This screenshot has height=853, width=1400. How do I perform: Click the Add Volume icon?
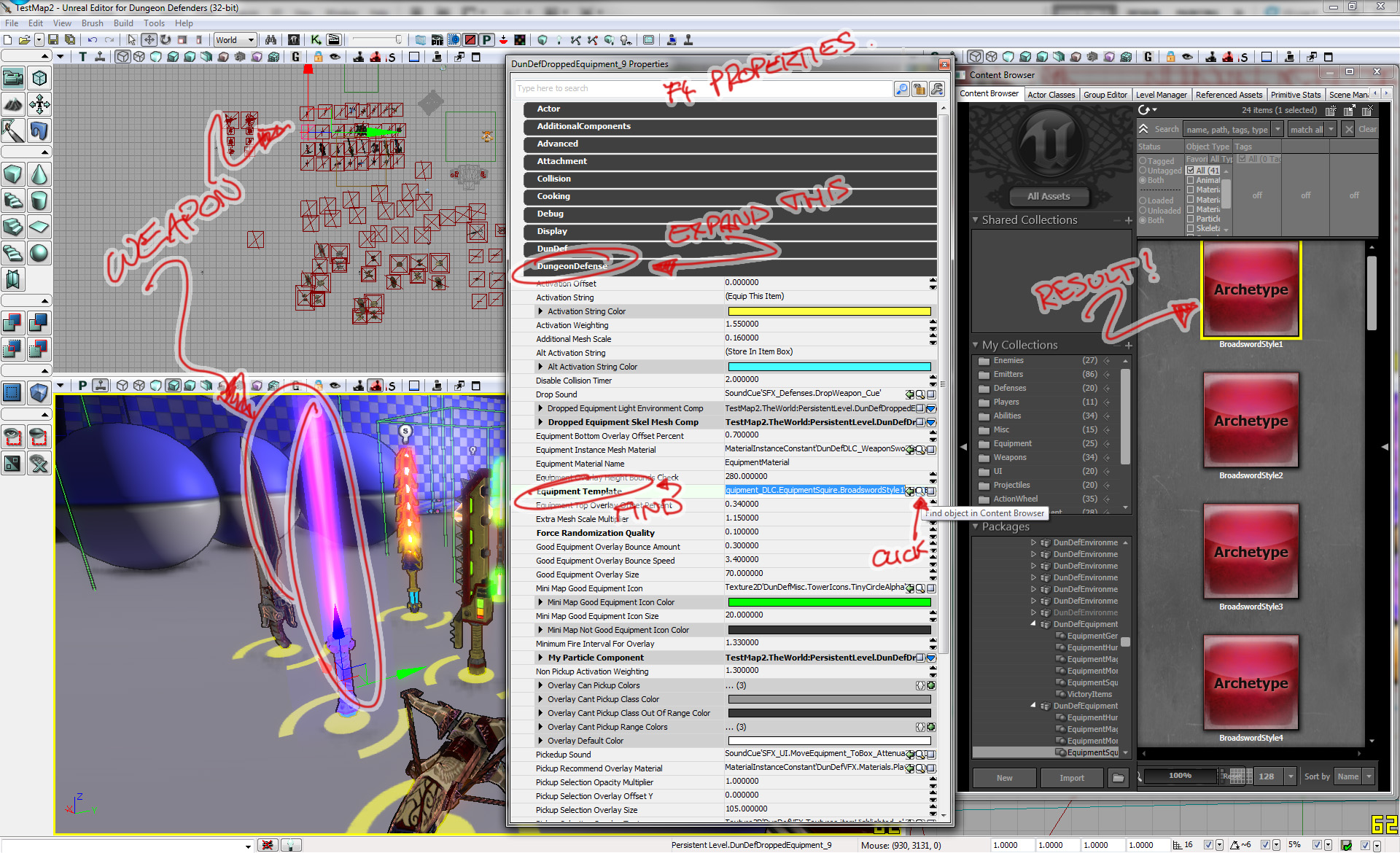[39, 393]
